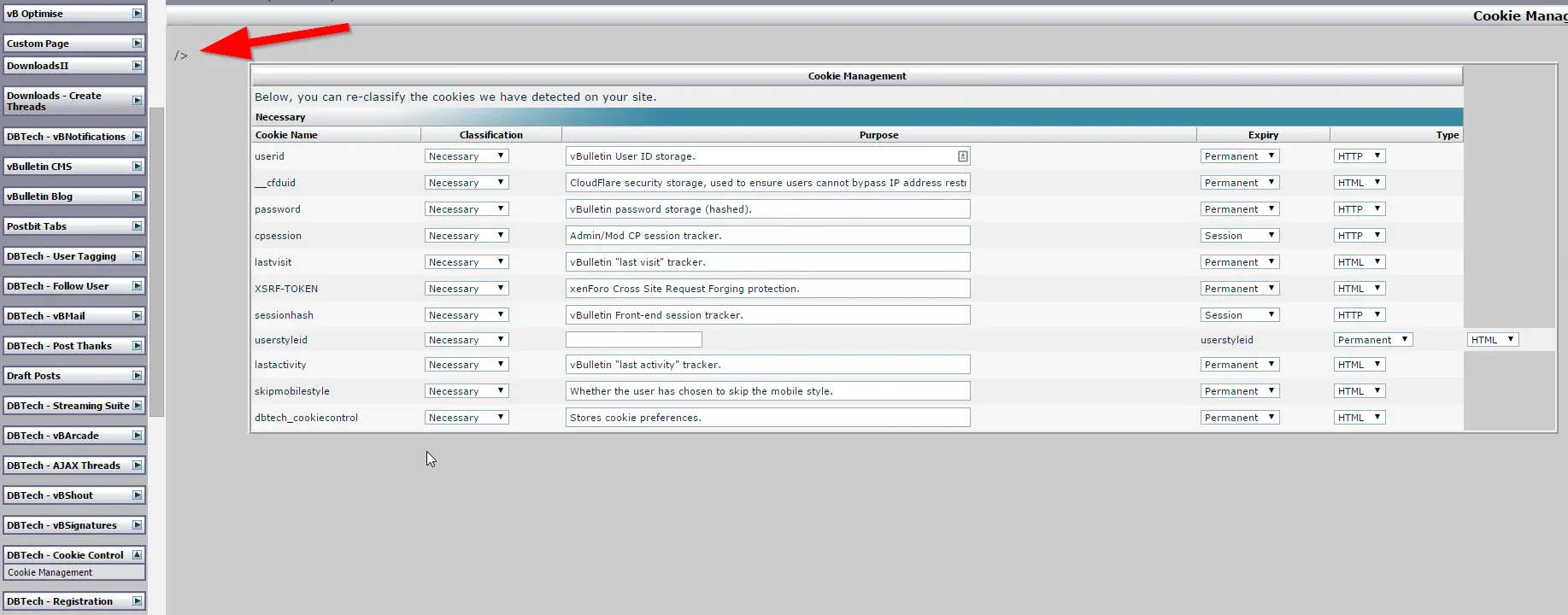Open Classification dropdown for password cookie
This screenshot has width=1568, height=615.
coord(467,209)
